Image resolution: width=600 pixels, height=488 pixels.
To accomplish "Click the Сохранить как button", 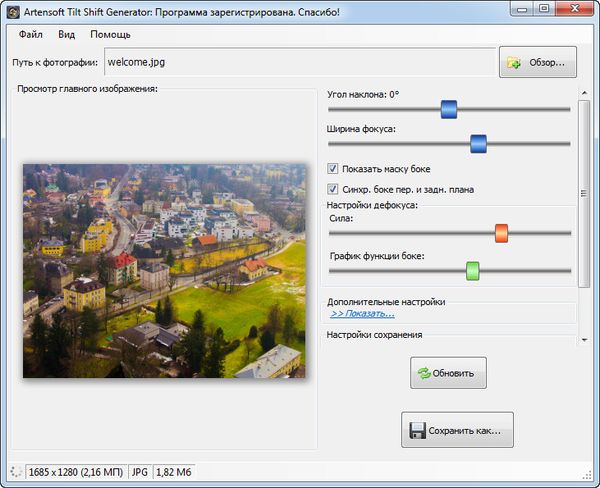I will point(457,432).
